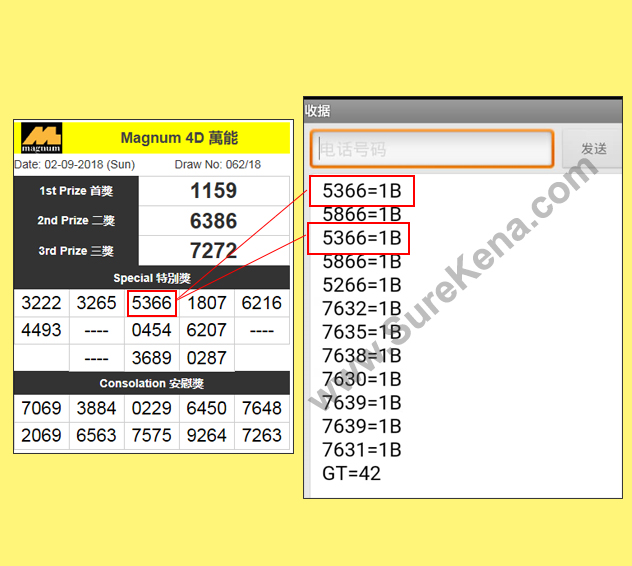This screenshot has height=566, width=632.
Task: Select consolation number 3884
Action: pos(96,408)
